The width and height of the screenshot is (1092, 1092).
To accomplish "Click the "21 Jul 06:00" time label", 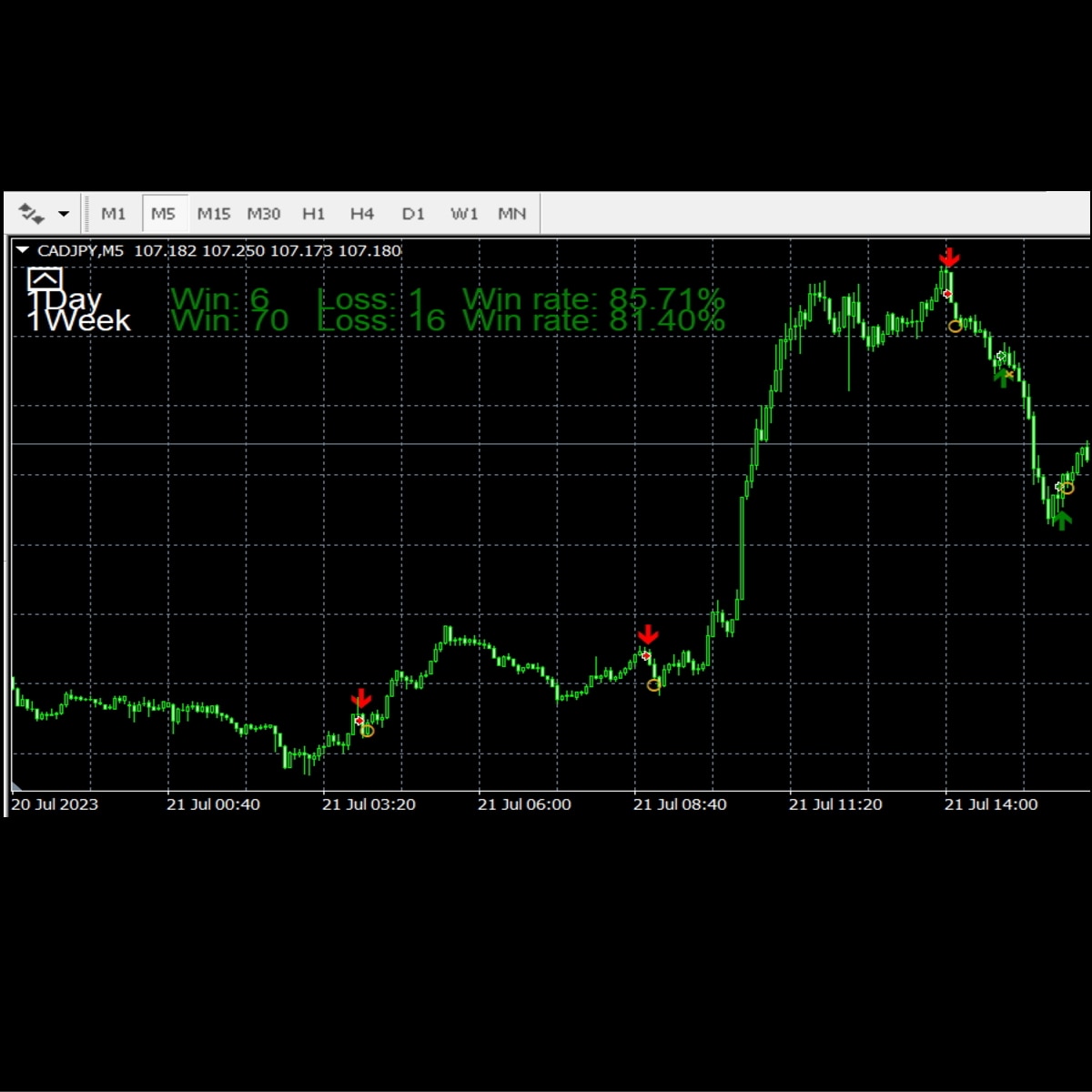I will point(524,804).
